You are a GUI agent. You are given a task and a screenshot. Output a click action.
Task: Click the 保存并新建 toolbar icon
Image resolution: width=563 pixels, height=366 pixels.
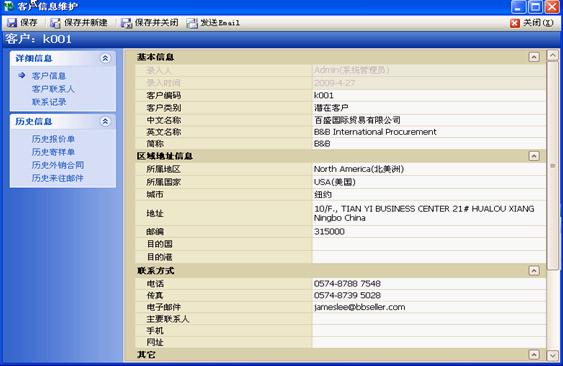click(x=55, y=23)
